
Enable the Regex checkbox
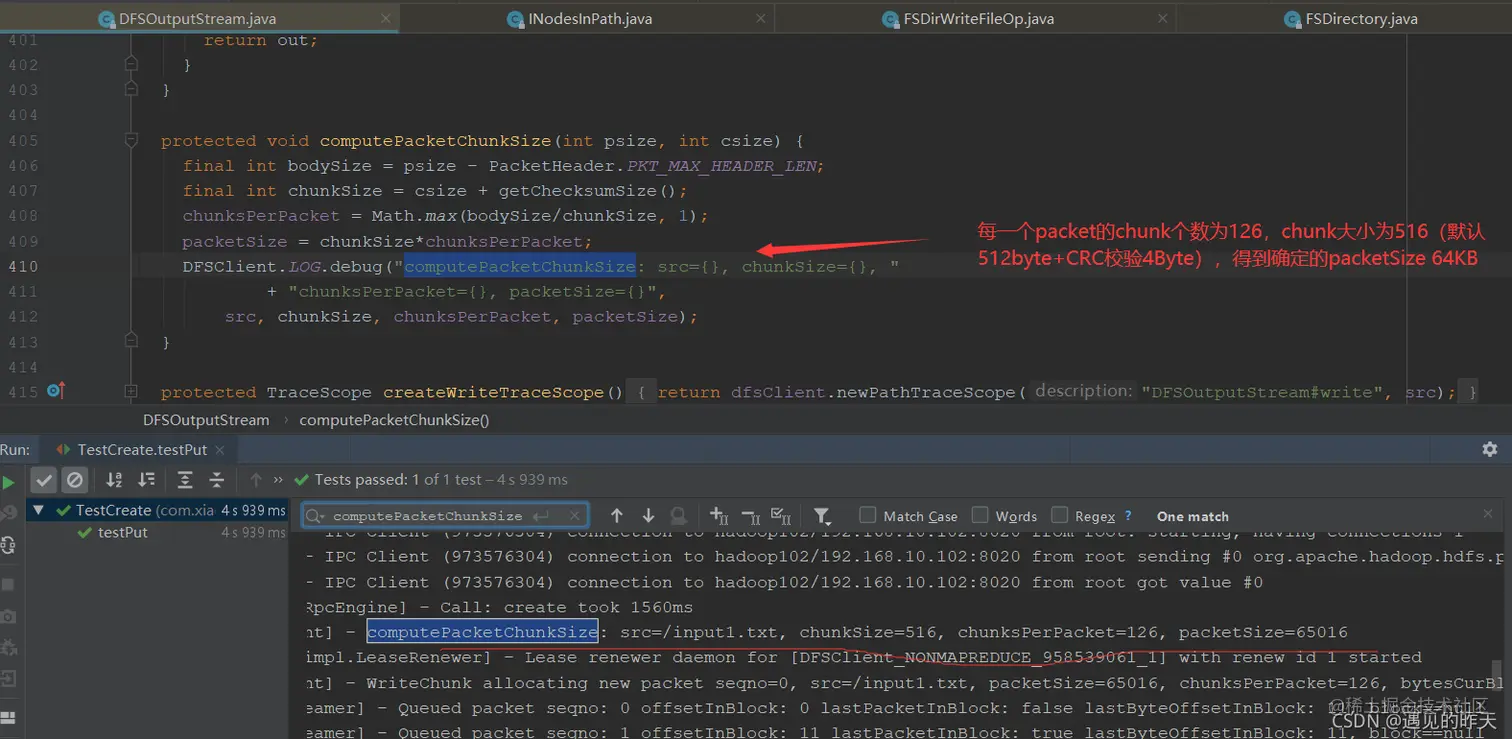pyautogui.click(x=1060, y=515)
